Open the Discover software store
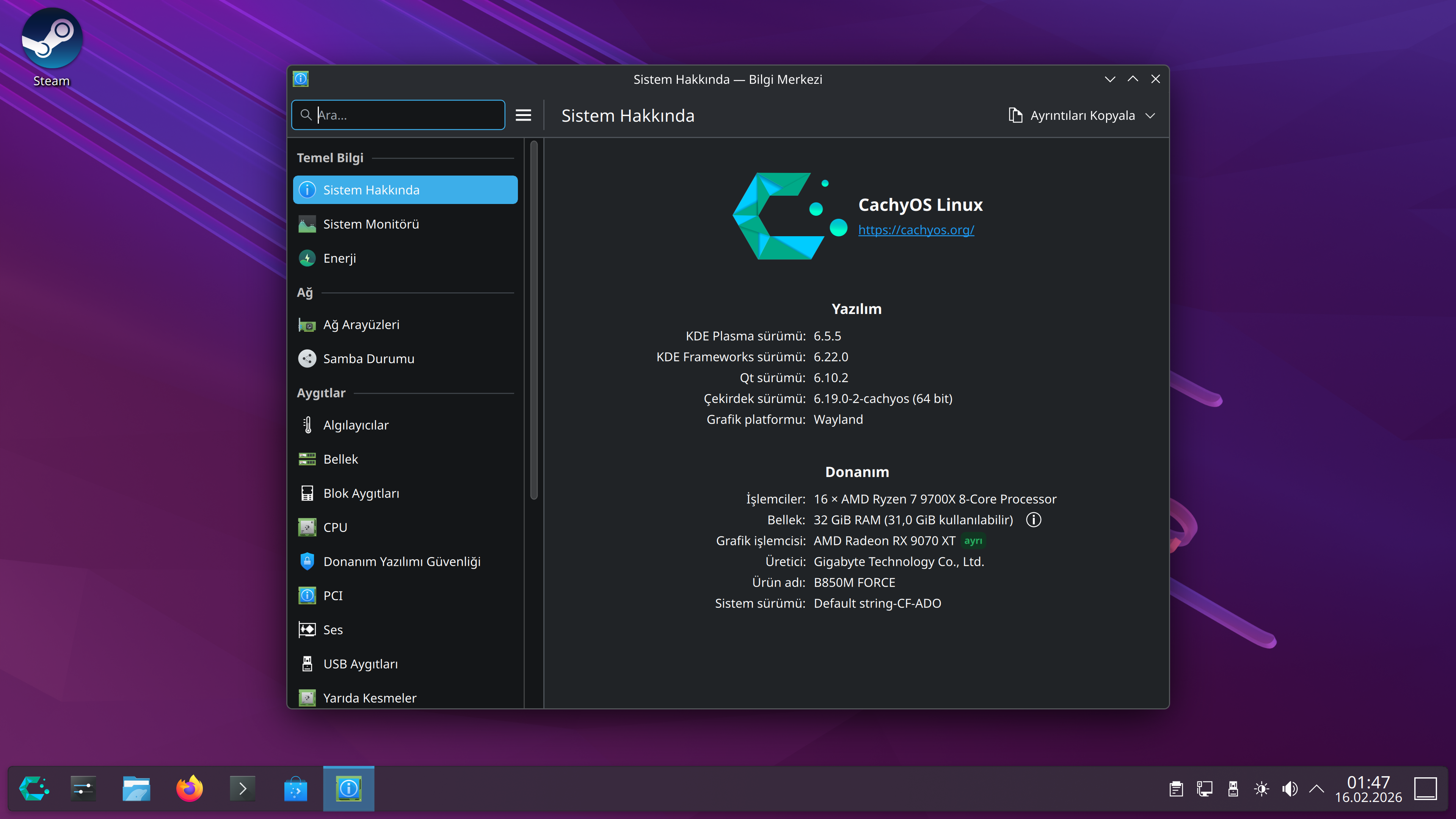 coord(296,789)
